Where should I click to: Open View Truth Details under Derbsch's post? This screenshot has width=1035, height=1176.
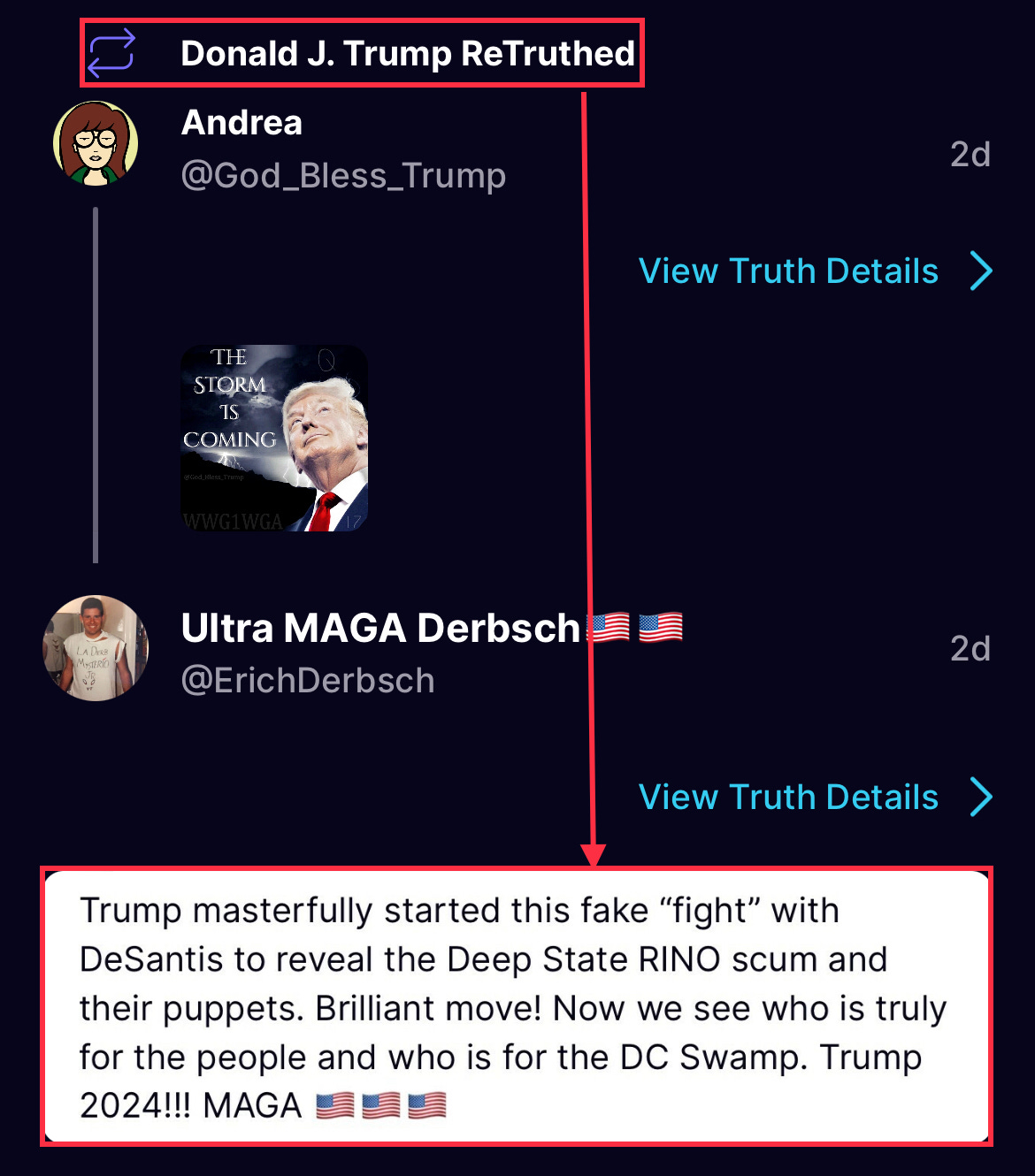tap(788, 797)
